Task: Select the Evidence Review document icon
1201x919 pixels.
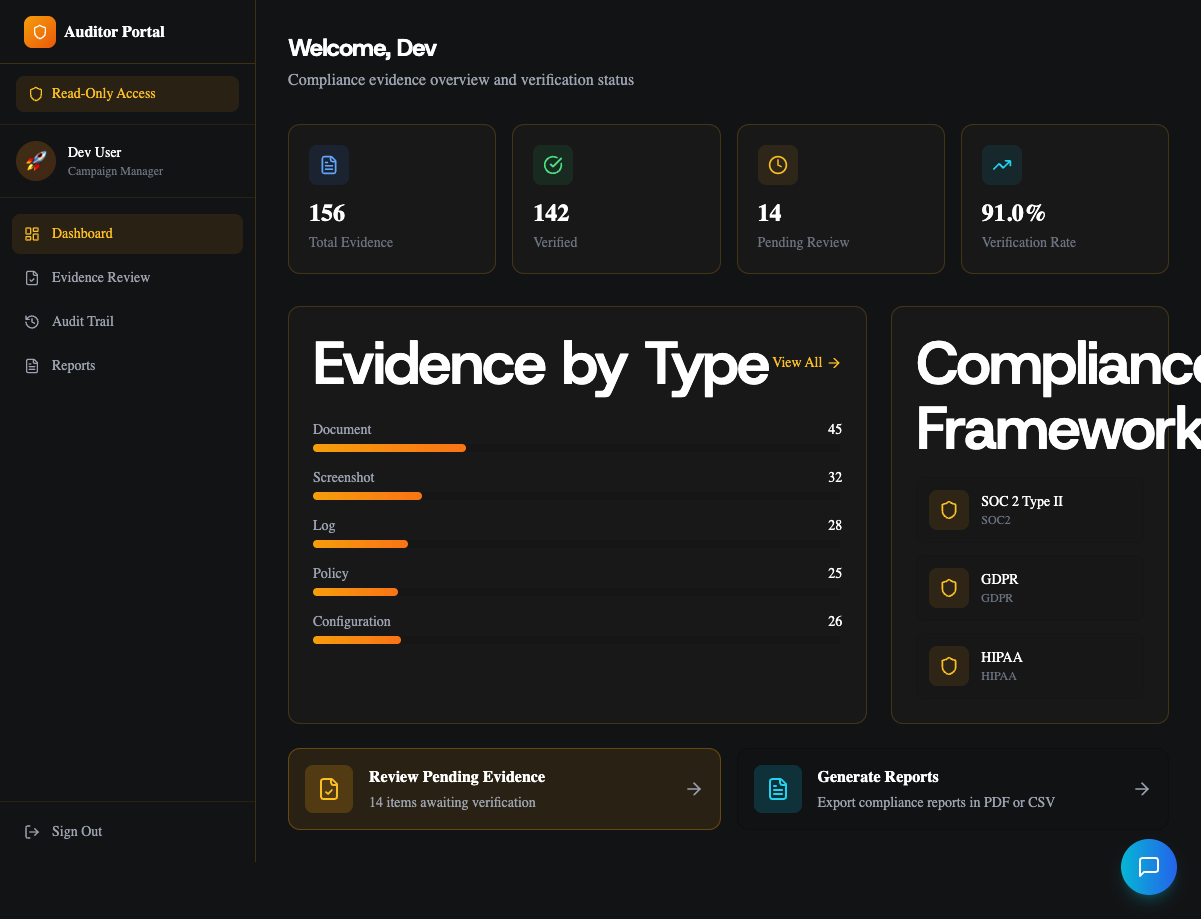Action: point(31,277)
